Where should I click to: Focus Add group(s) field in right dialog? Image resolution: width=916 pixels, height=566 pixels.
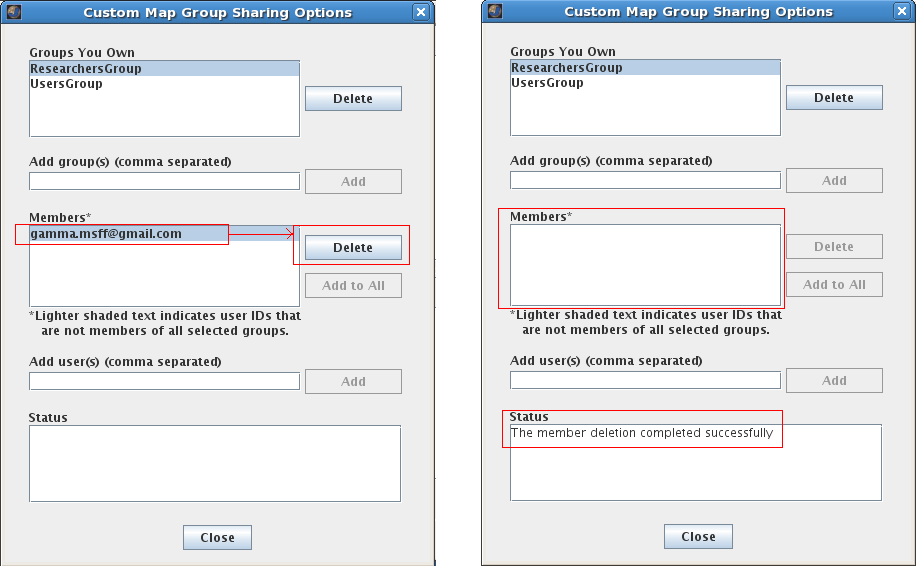coord(645,180)
